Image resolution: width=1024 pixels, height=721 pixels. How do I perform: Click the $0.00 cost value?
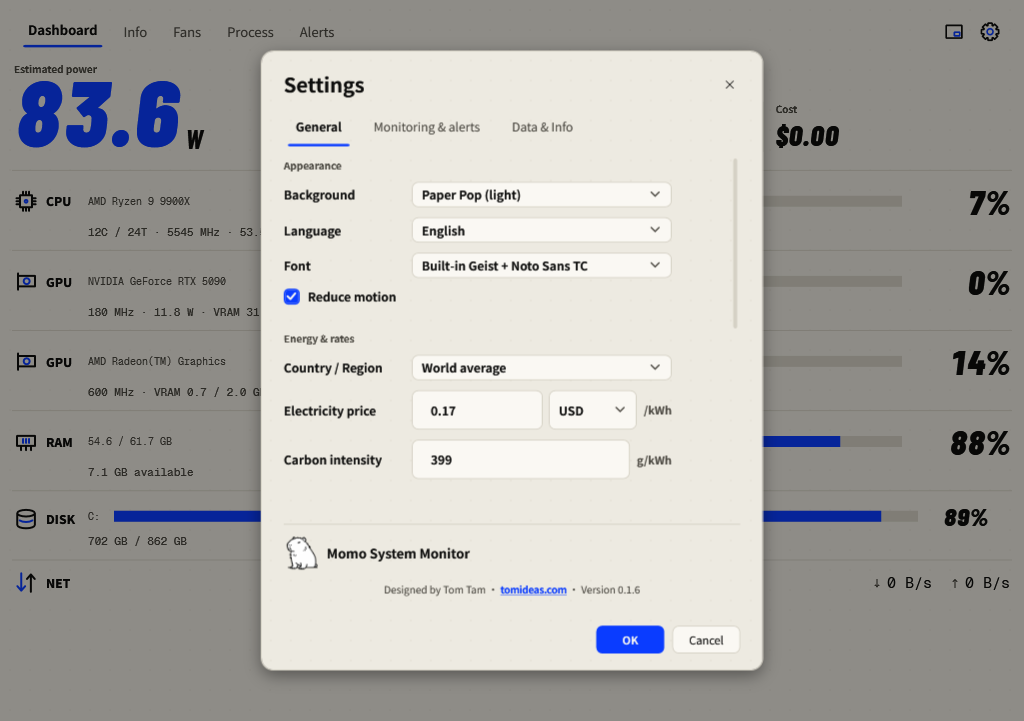[807, 136]
